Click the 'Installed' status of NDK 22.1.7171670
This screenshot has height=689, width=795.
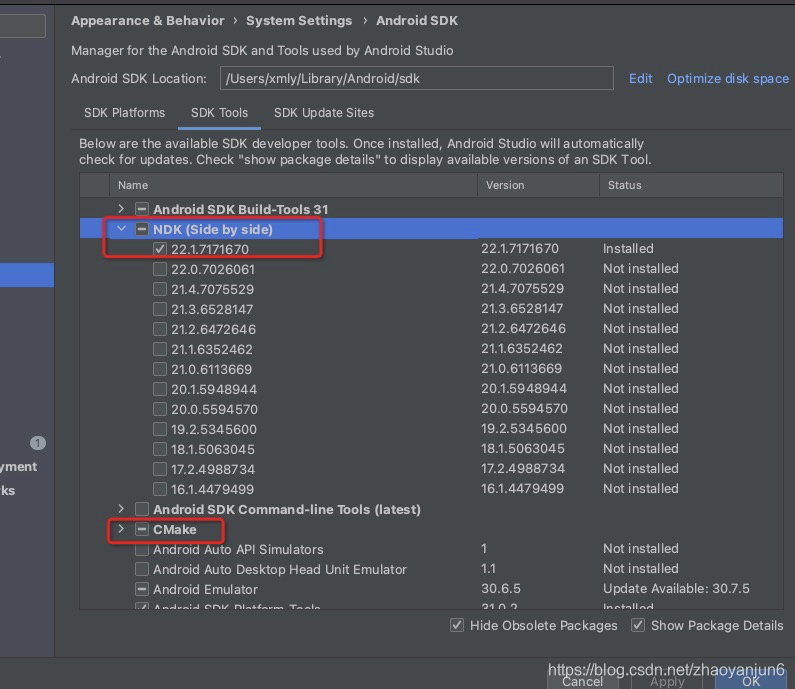coord(628,248)
